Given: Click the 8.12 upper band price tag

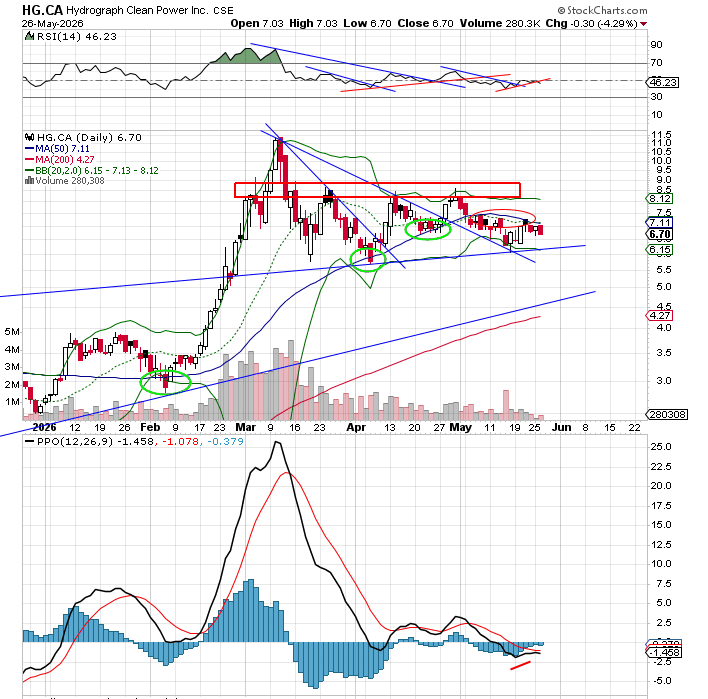Looking at the screenshot, I should click(660, 199).
